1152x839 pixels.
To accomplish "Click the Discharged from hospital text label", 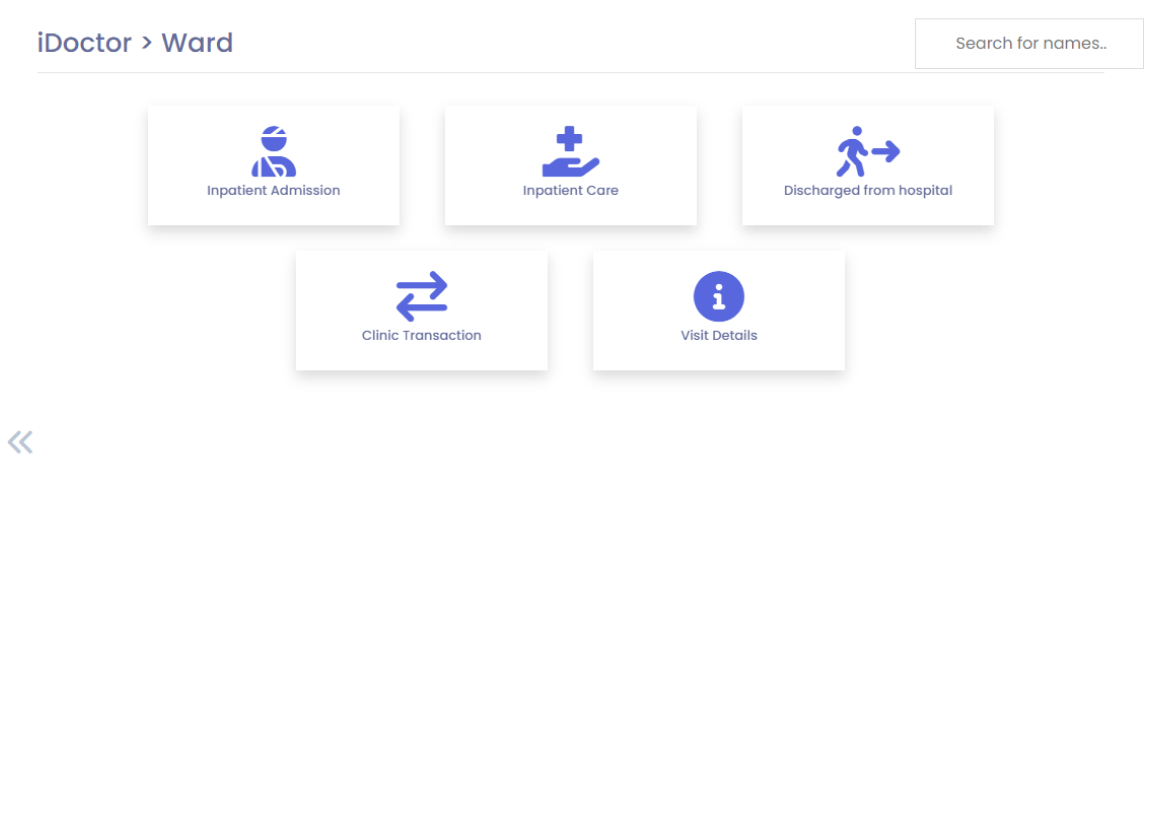I will coord(867,191).
